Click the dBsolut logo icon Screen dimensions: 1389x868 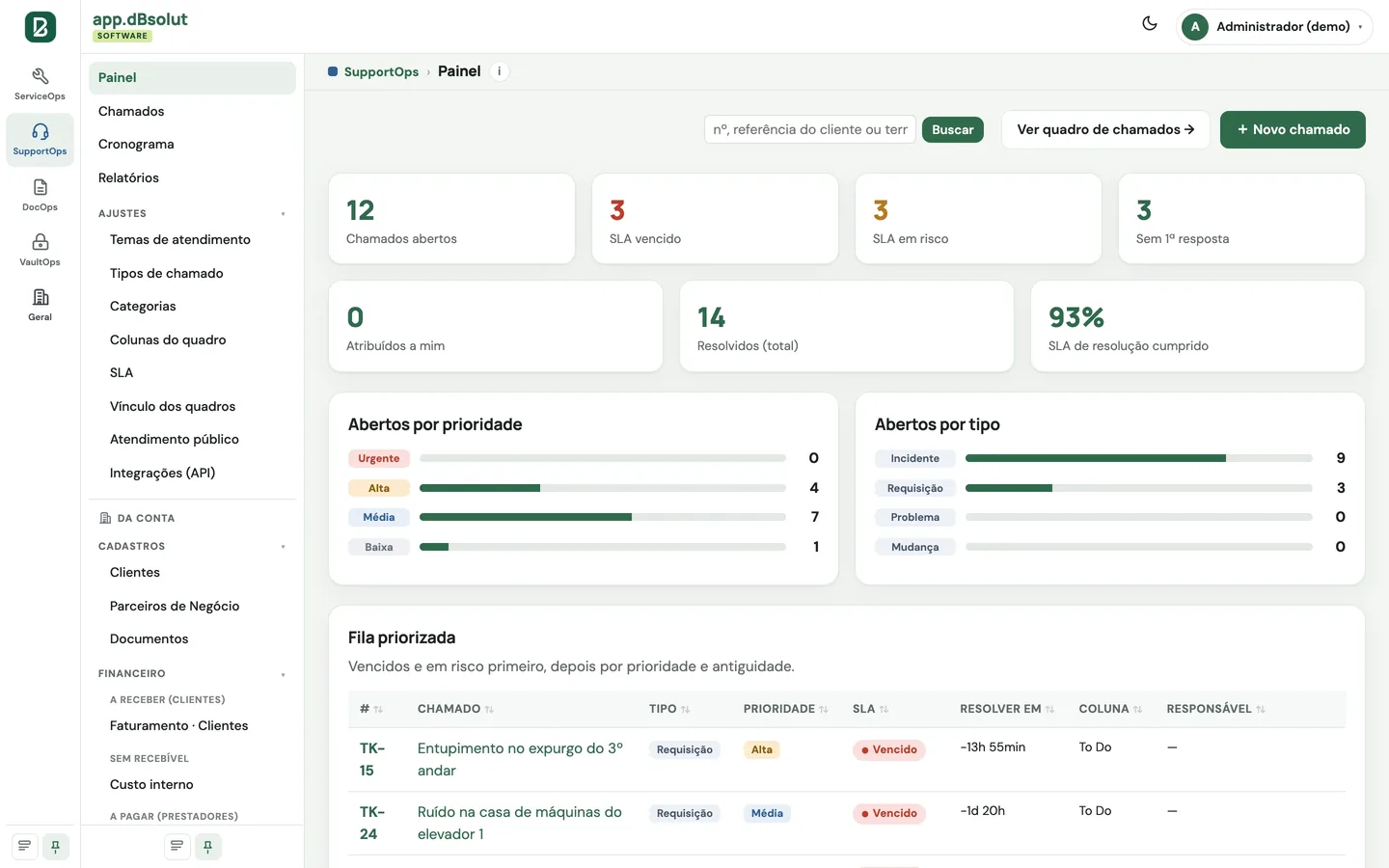[x=40, y=27]
